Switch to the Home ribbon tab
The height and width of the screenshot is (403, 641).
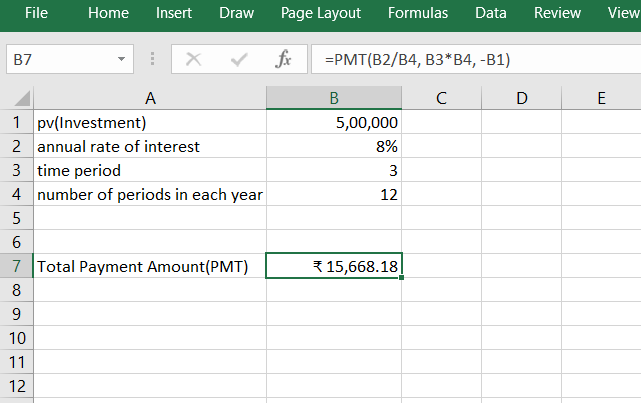pos(108,13)
